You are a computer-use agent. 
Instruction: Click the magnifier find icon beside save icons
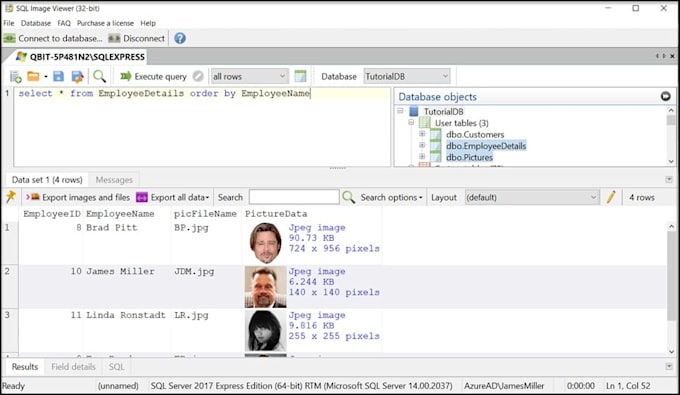[x=99, y=76]
